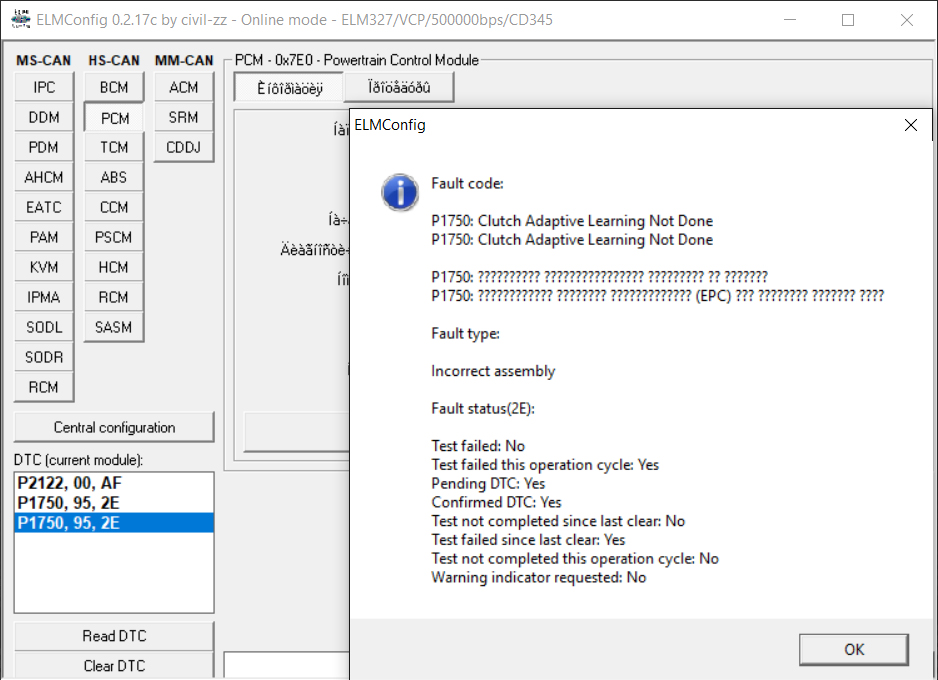Viewport: 938px width, 680px height.
Task: Switch to the second PCM tab
Action: click(399, 88)
